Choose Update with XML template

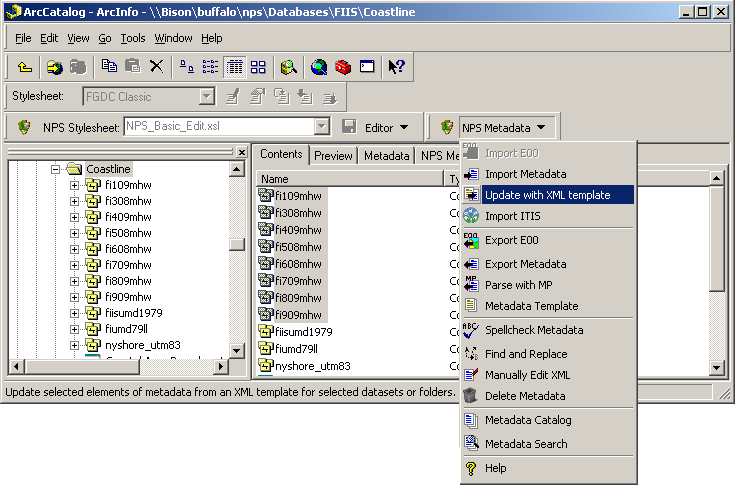548,195
